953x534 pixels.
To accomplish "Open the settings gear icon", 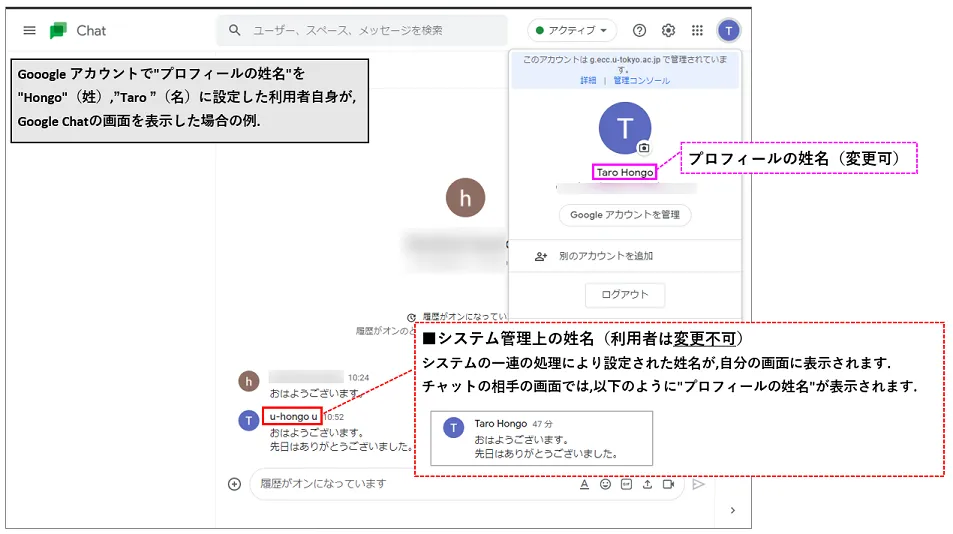I will (x=668, y=31).
